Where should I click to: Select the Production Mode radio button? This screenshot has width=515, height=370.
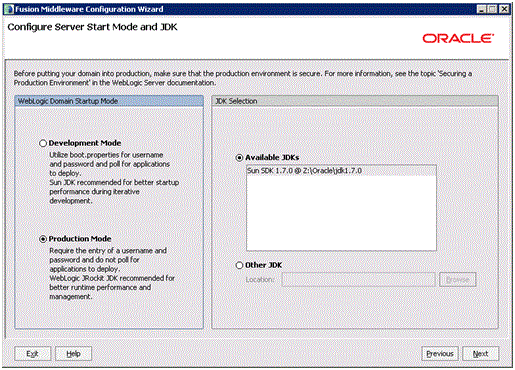pyautogui.click(x=43, y=239)
